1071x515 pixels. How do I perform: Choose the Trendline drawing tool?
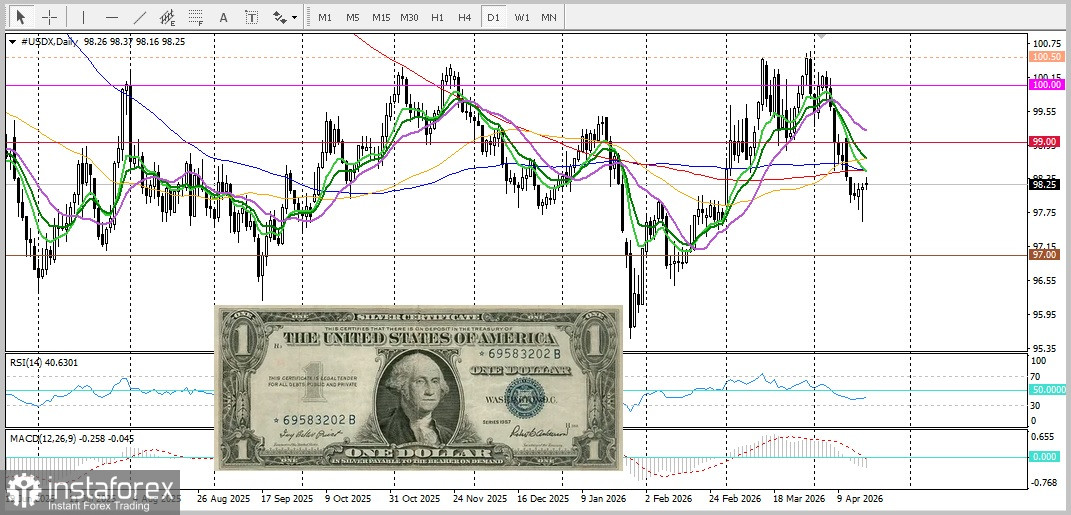(x=139, y=17)
